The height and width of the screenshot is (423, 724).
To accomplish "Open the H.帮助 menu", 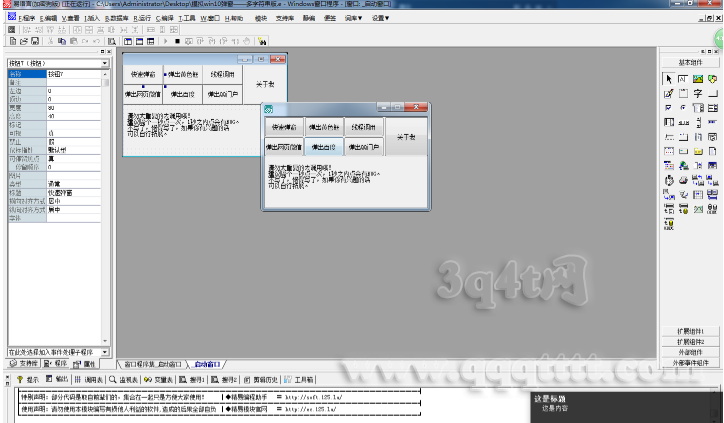I will pos(234,18).
